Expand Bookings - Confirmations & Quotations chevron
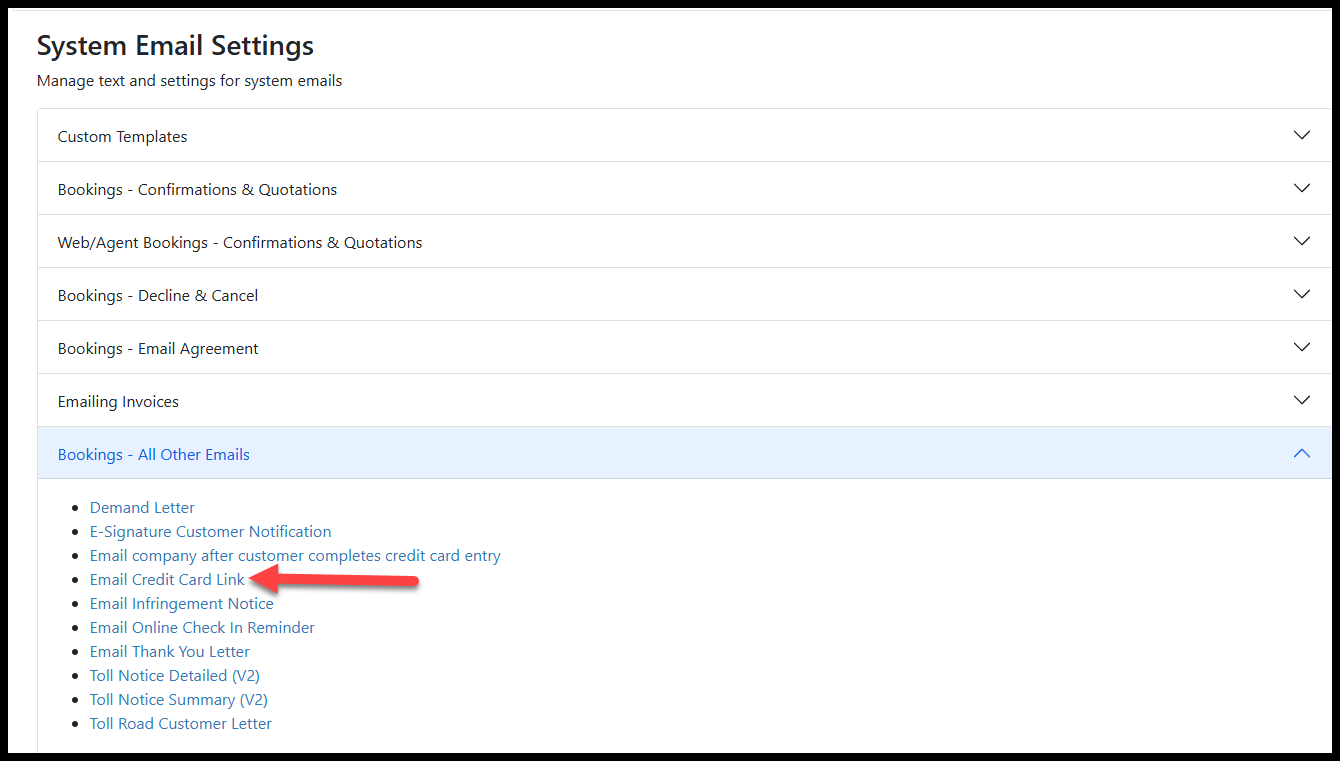 point(1301,188)
